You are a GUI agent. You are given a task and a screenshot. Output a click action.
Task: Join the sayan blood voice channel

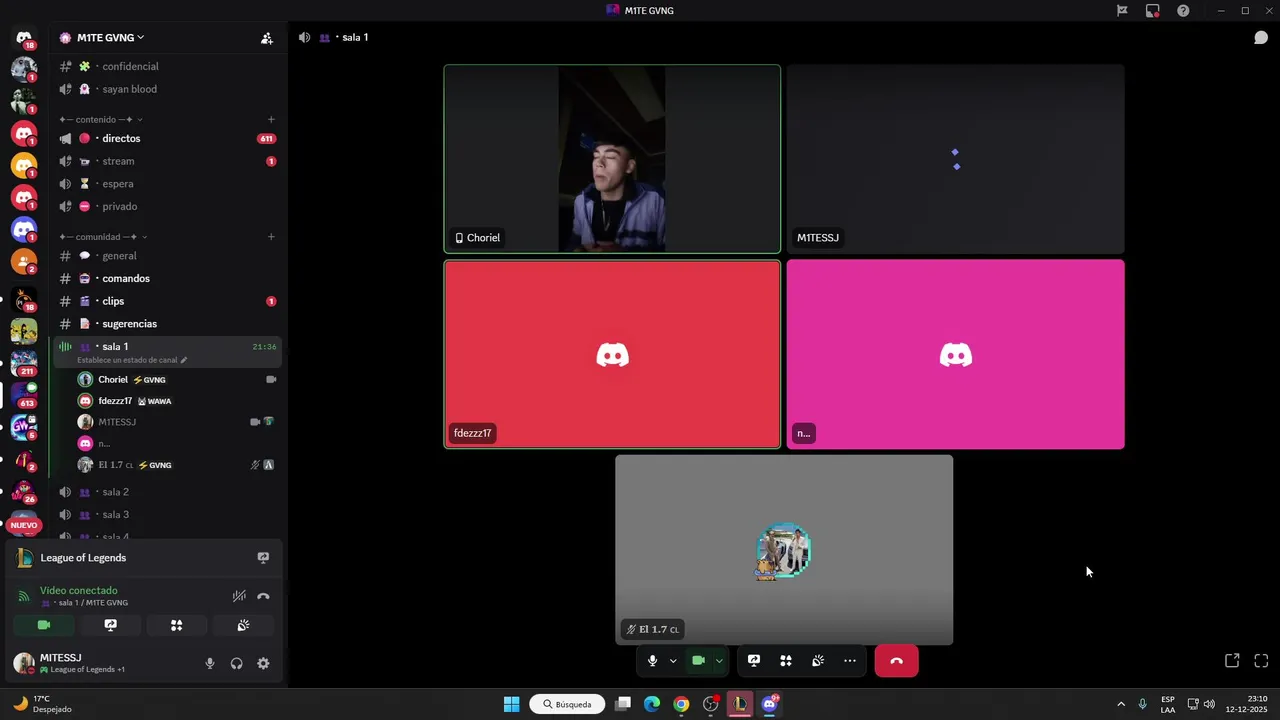coord(168,89)
